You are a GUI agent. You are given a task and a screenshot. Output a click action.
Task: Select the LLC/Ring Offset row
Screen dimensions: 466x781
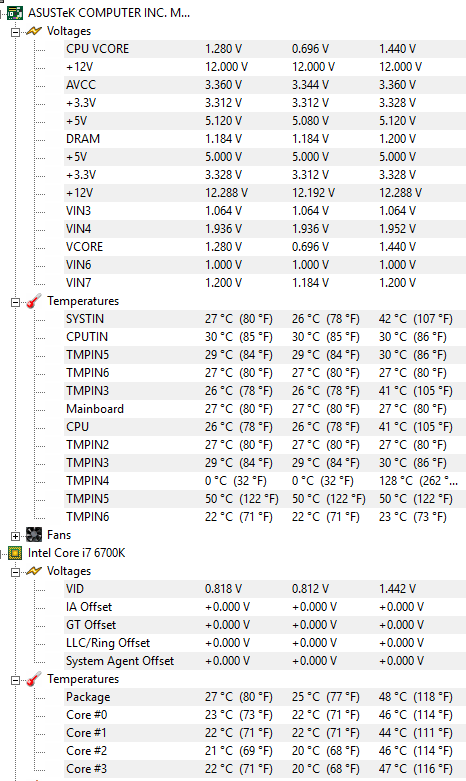click(x=263, y=643)
